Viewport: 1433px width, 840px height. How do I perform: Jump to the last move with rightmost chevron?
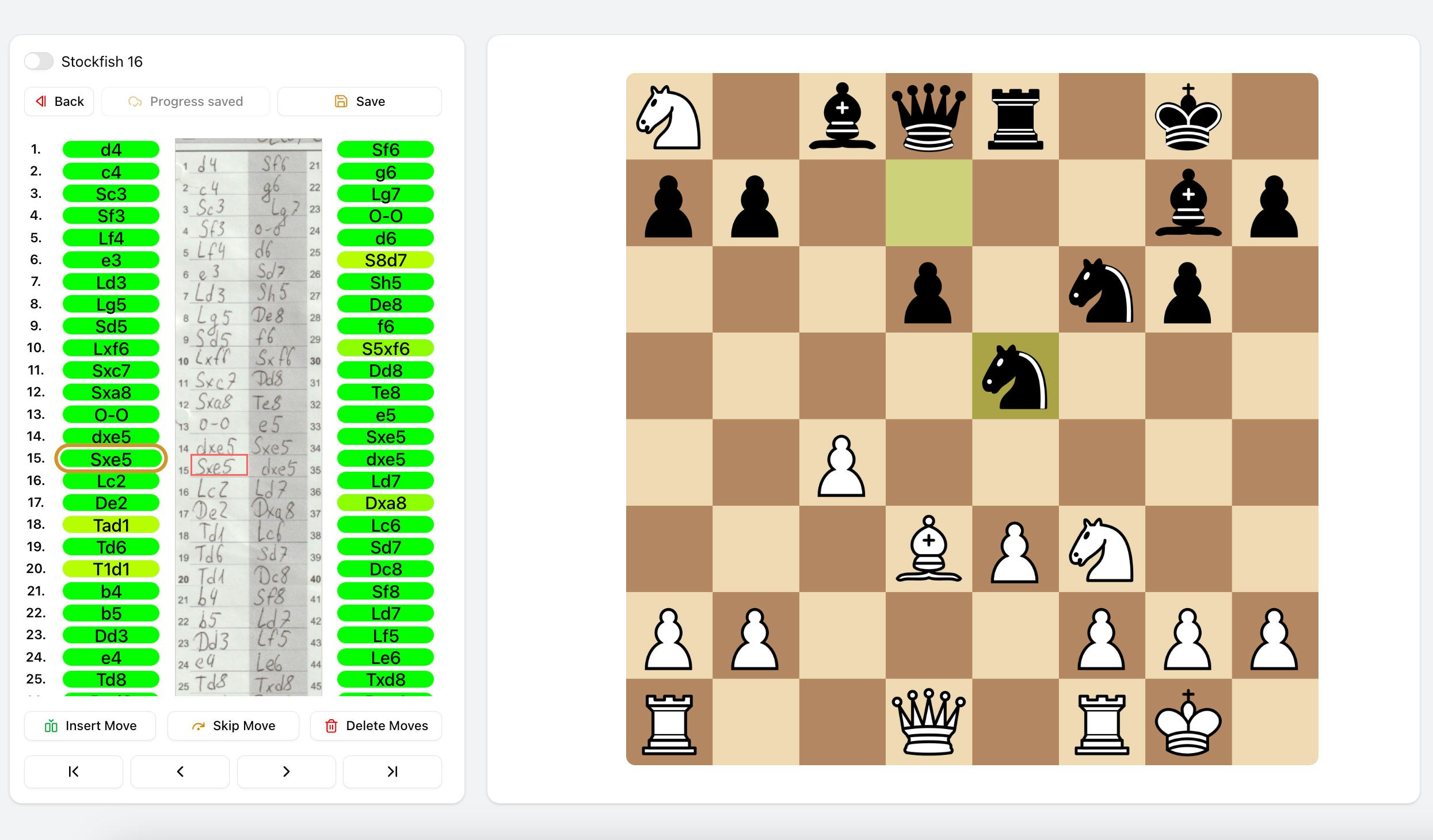tap(392, 772)
